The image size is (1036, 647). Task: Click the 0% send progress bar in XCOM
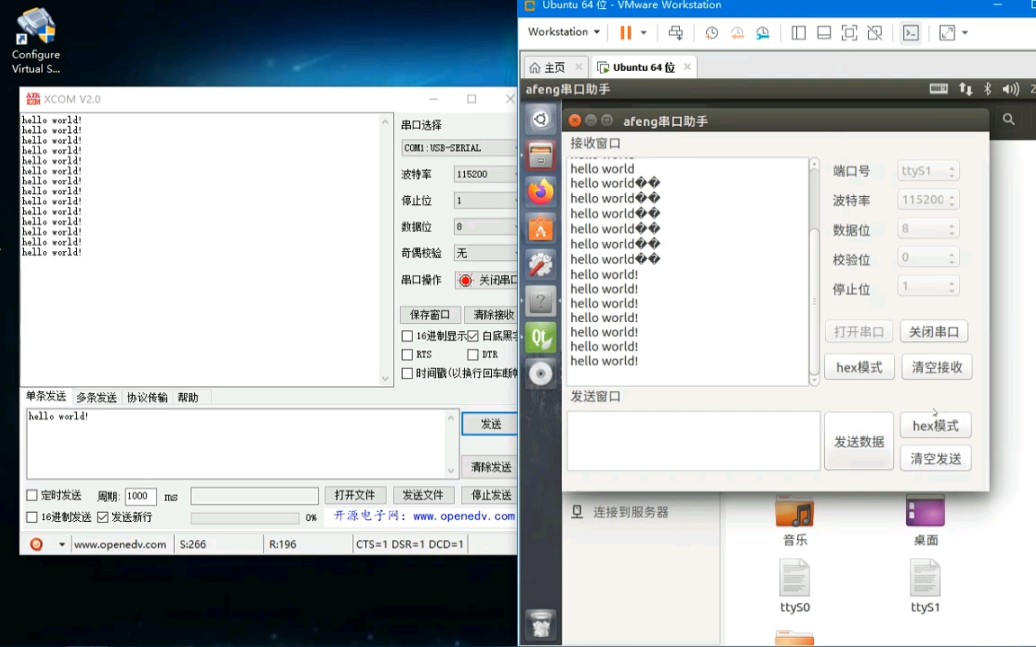[248, 517]
